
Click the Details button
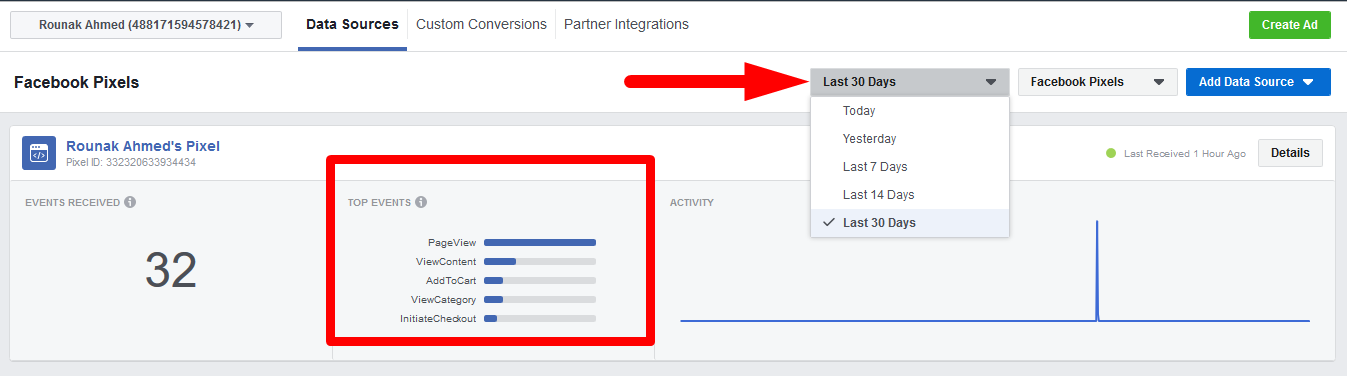pyautogui.click(x=1290, y=153)
